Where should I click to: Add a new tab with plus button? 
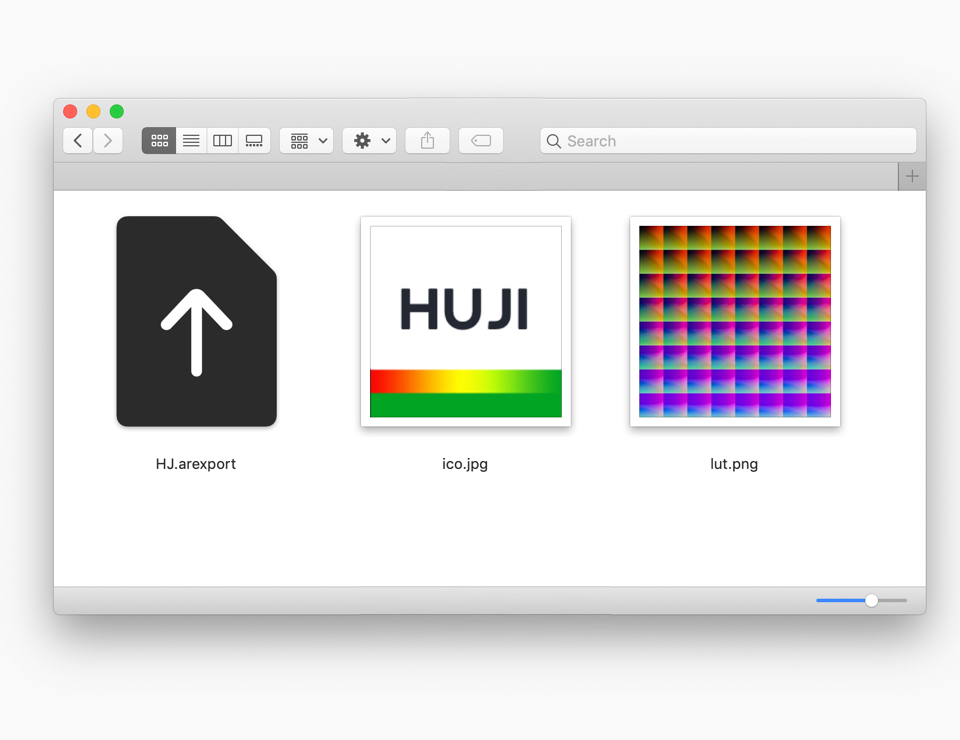tap(912, 176)
